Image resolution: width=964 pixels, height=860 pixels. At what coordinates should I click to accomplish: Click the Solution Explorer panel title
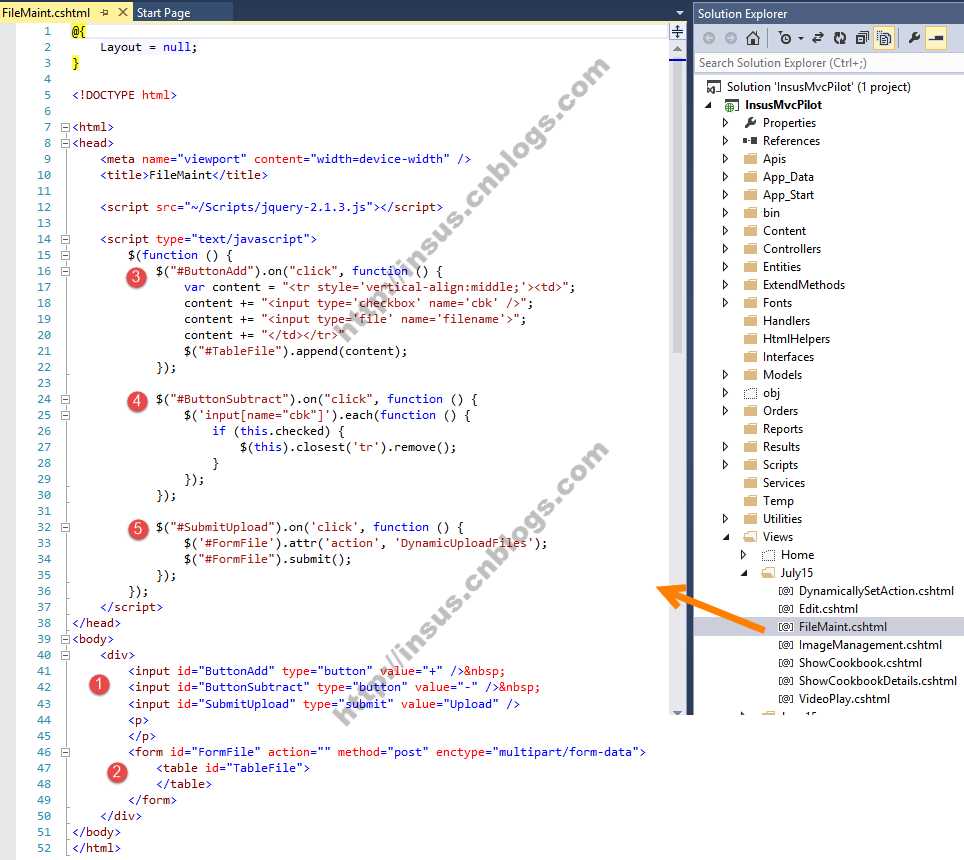[x=742, y=14]
